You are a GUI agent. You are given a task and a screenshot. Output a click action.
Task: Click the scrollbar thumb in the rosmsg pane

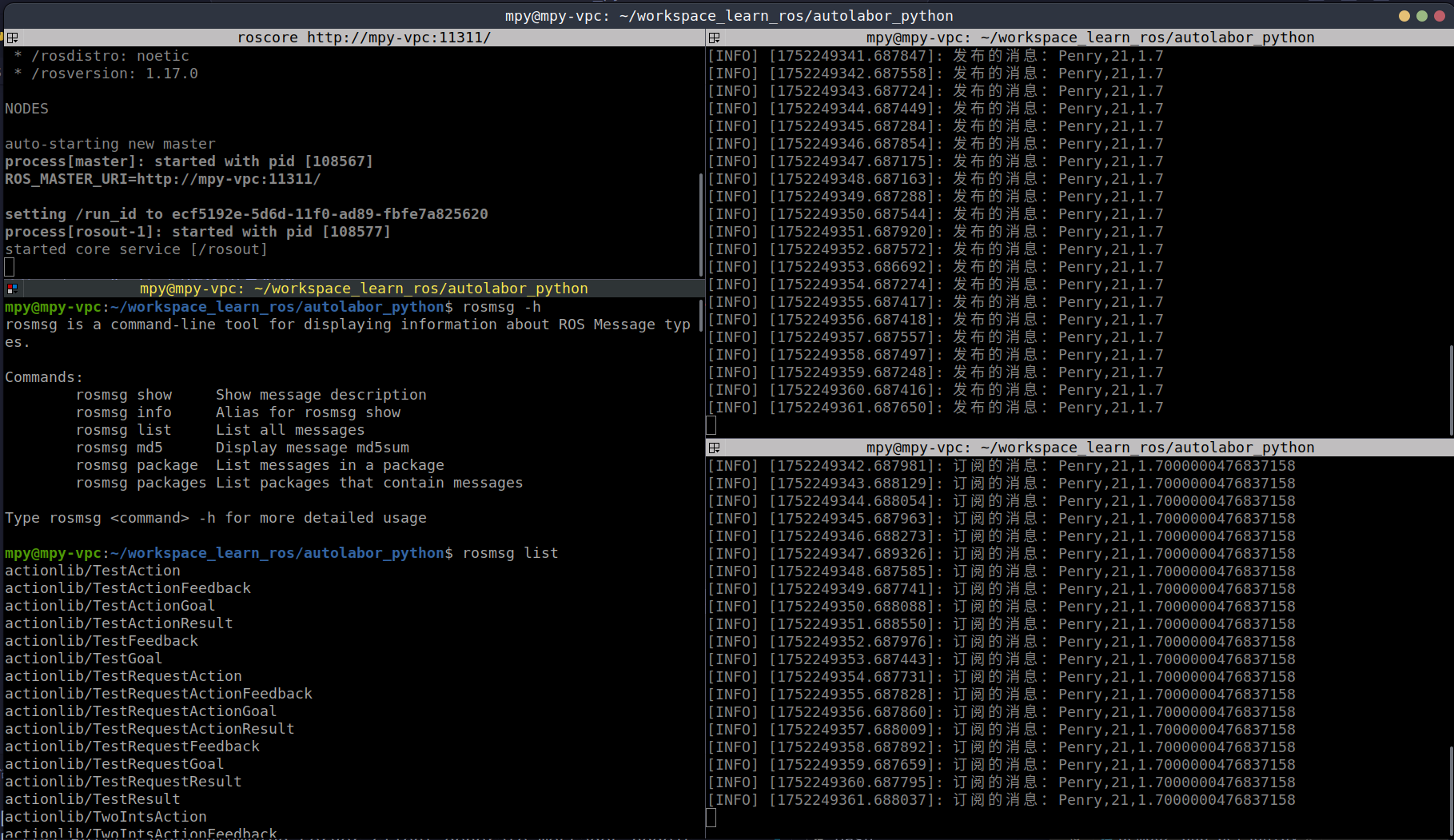pyautogui.click(x=701, y=315)
